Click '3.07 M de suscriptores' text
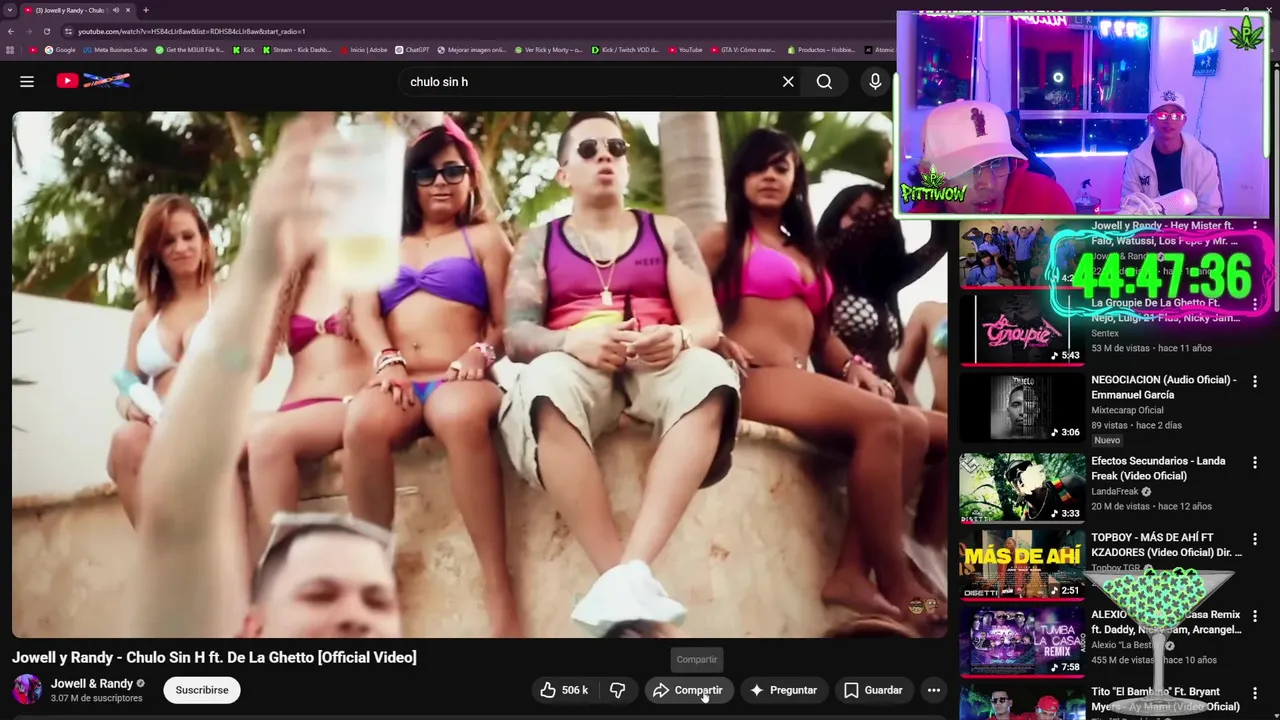The height and width of the screenshot is (720, 1280). [97, 698]
